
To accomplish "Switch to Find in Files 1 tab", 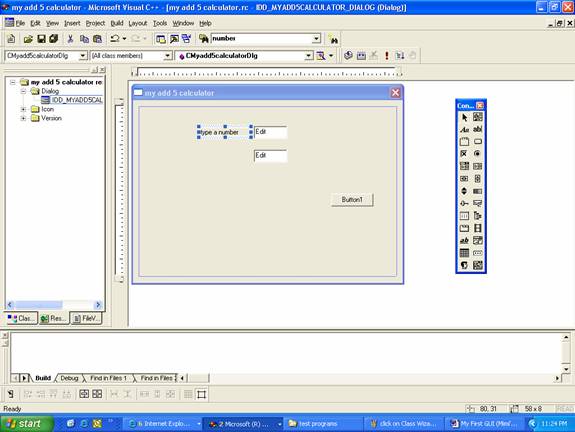I will coord(108,378).
